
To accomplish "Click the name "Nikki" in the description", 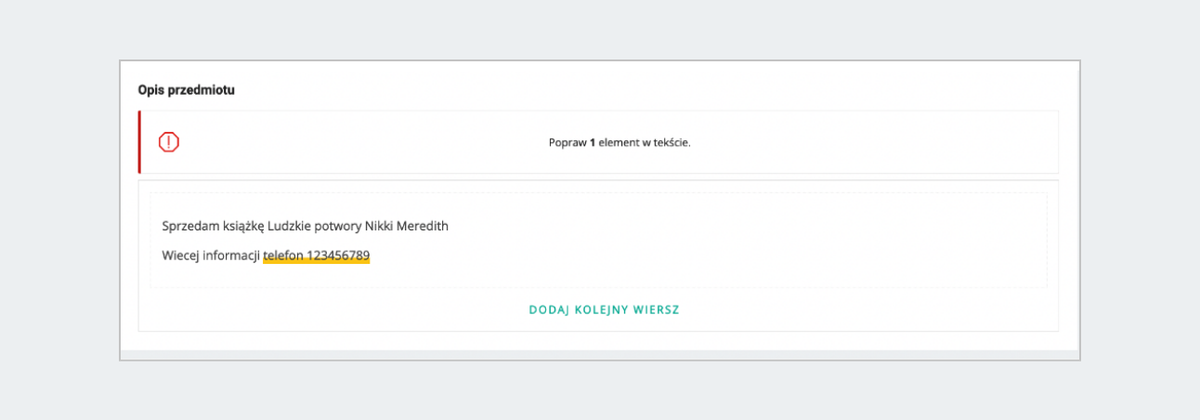I will [x=389, y=226].
